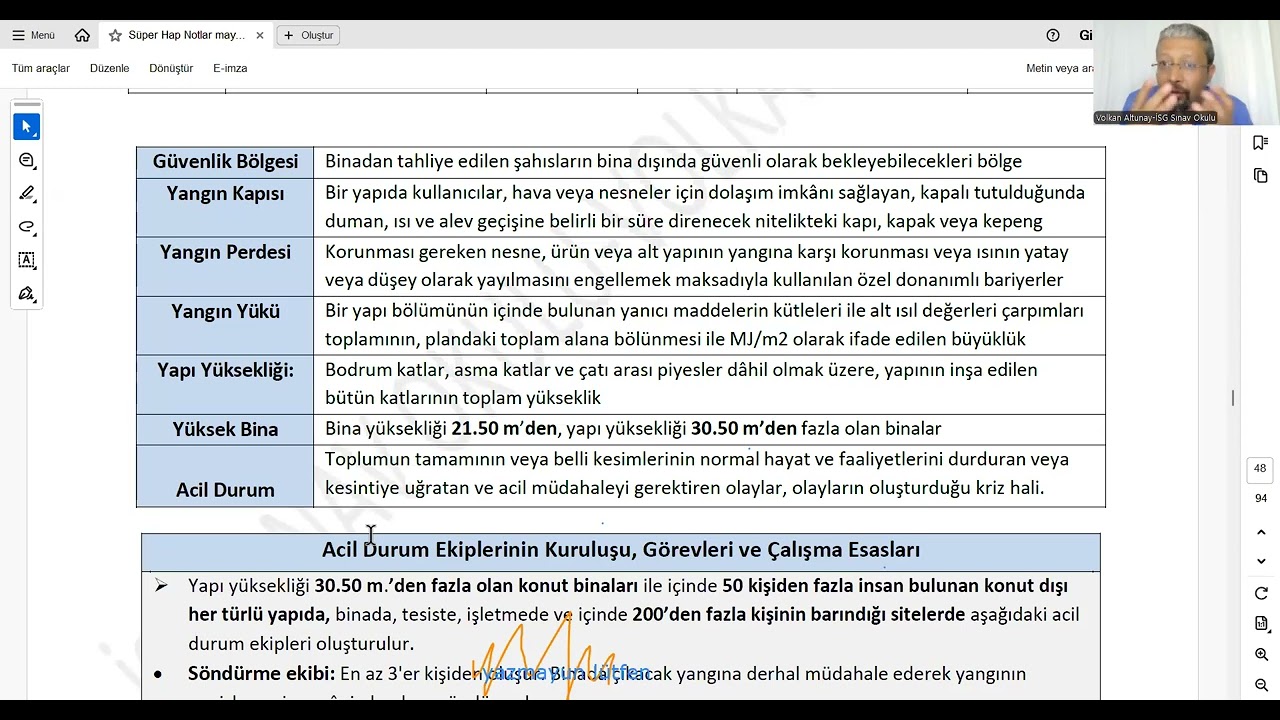Click the 'Güvenlik Bölgesi' table cell
This screenshot has height=720, width=1280.
click(225, 162)
